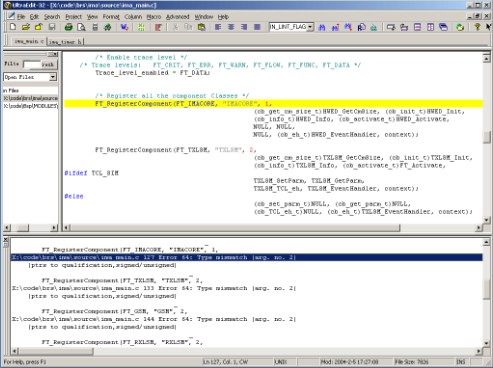Click the New File toolbar icon
This screenshot has height=368, width=493.
tap(13, 27)
